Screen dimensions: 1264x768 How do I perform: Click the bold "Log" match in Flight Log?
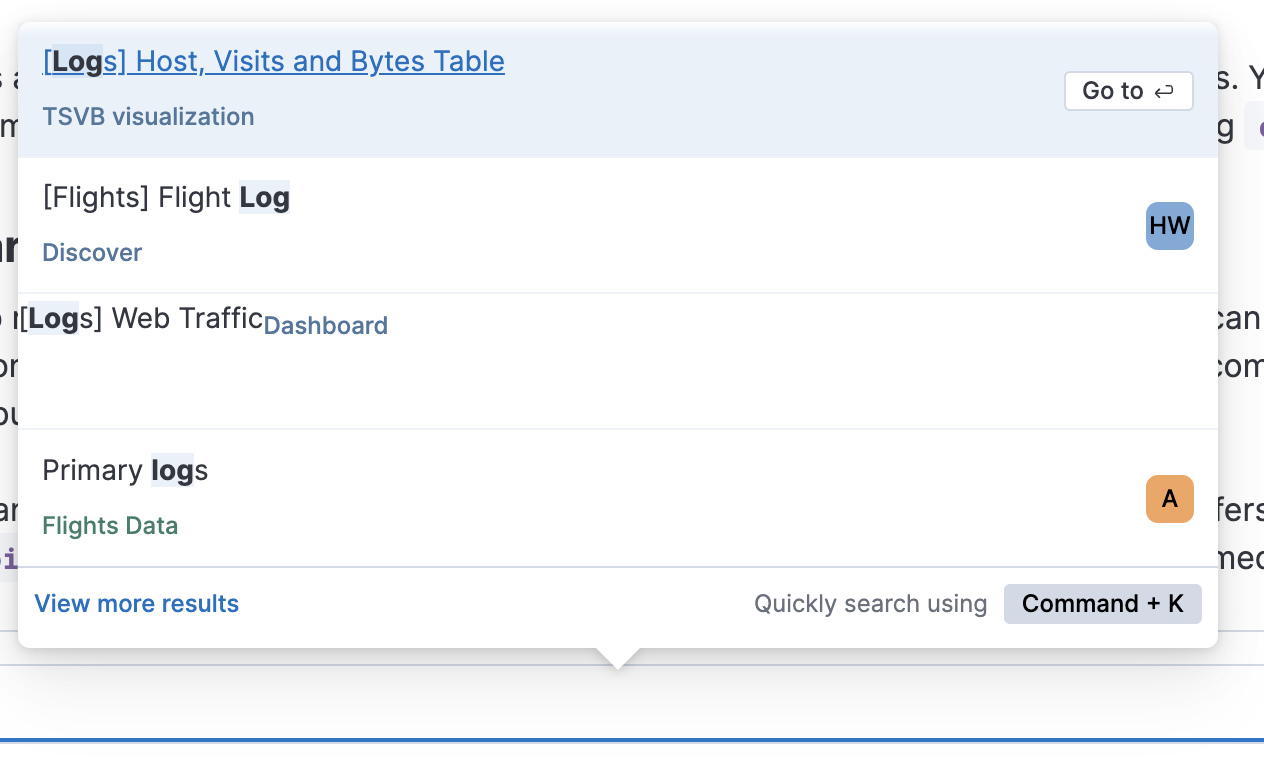tap(264, 198)
